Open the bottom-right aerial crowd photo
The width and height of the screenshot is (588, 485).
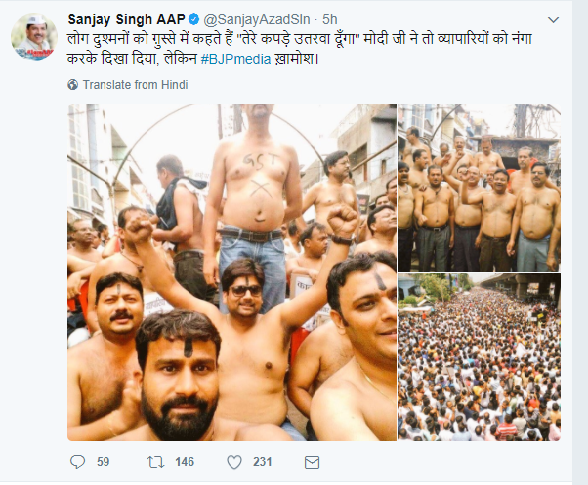pos(480,357)
